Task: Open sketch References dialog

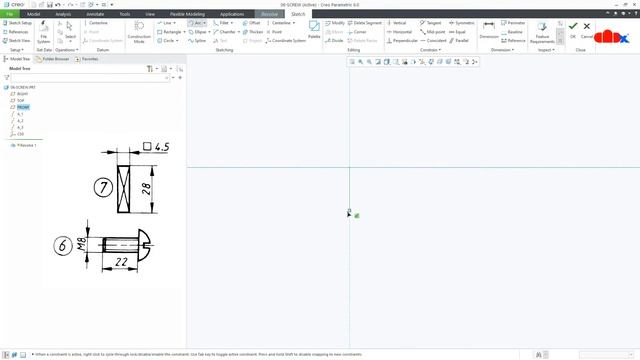Action: pos(16,32)
